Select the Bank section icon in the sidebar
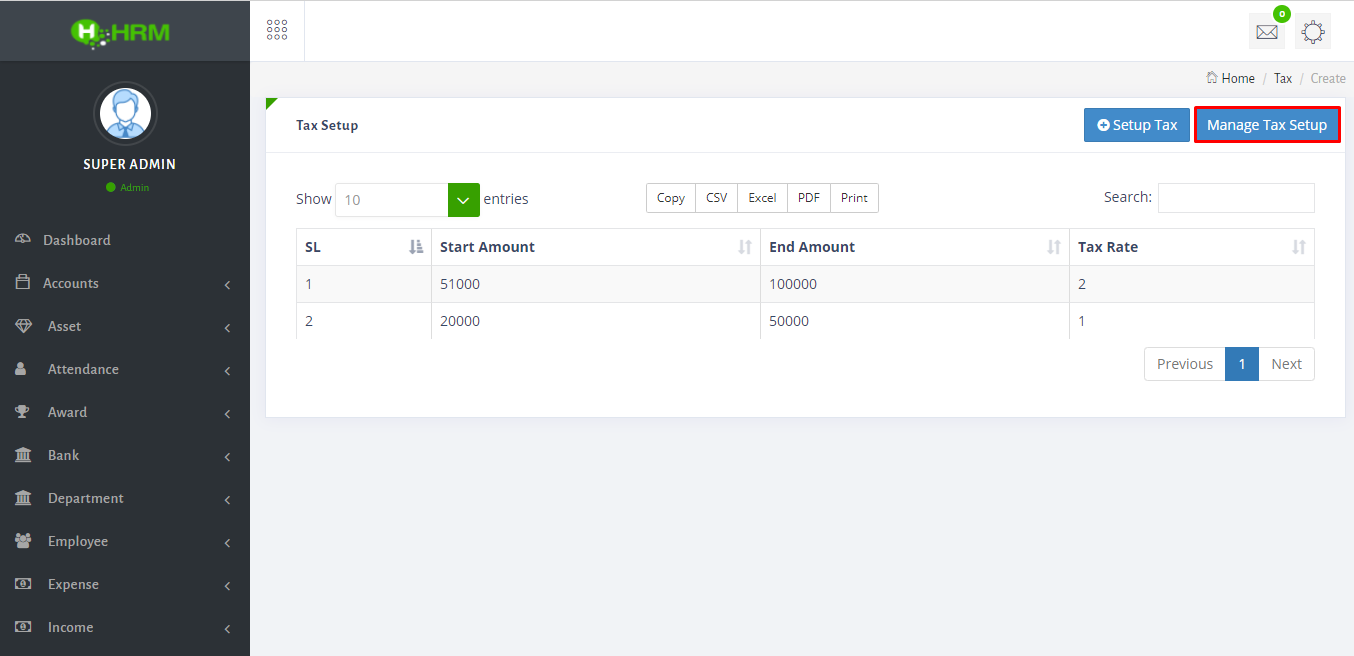Viewport: 1354px width, 656px height. coord(23,455)
